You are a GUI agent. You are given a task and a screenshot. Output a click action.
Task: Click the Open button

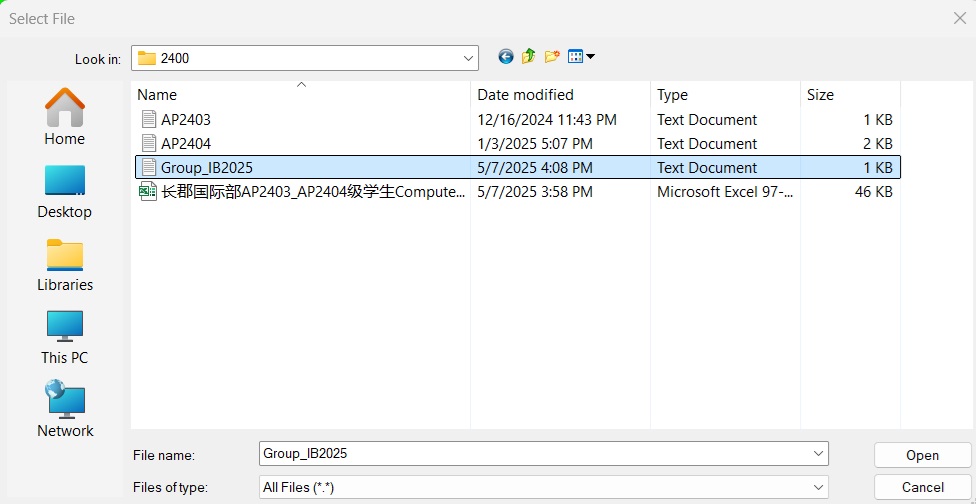(x=922, y=455)
